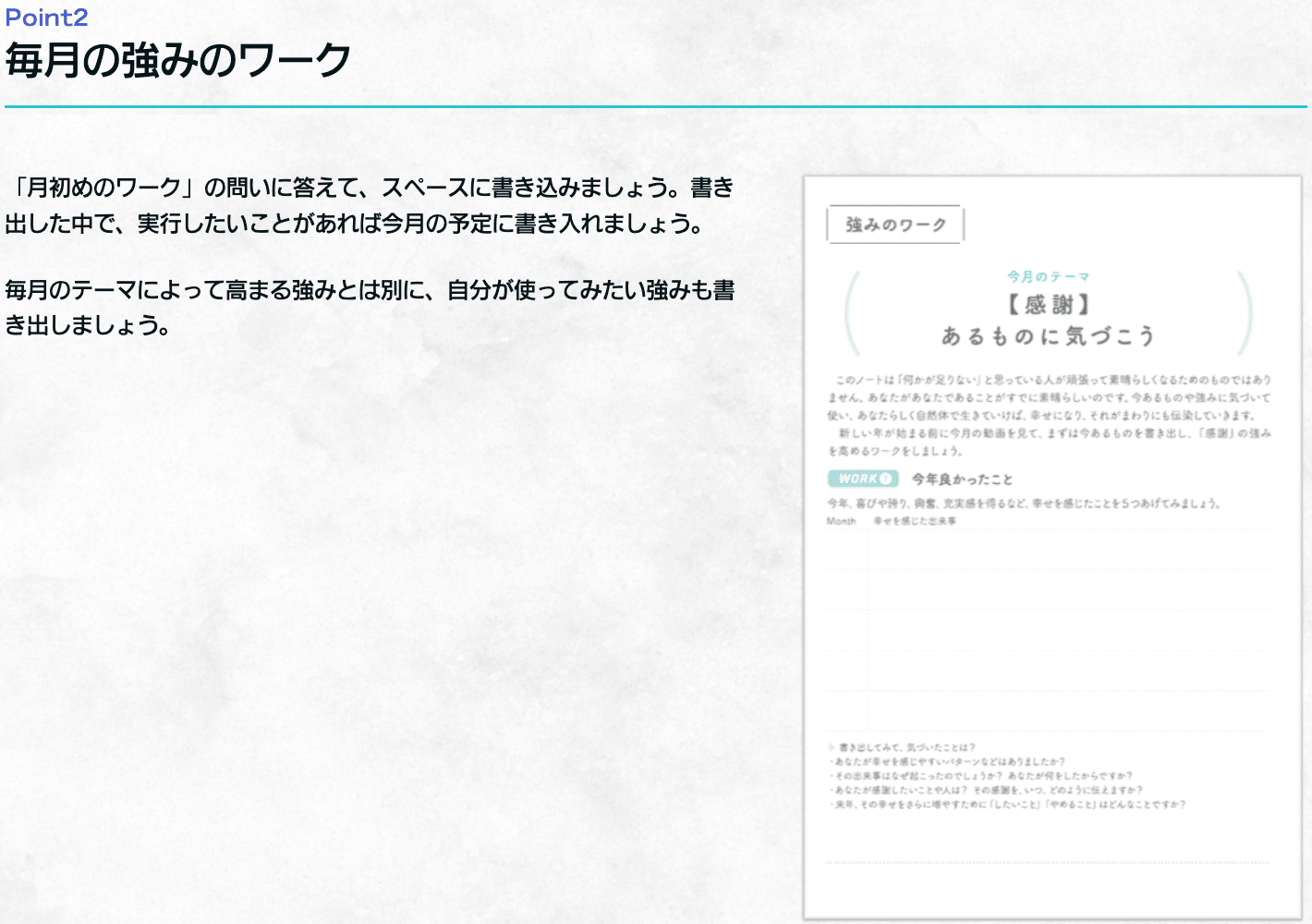Click the teal divider line under the heading
This screenshot has height=924, width=1312.
pyautogui.click(x=656, y=107)
